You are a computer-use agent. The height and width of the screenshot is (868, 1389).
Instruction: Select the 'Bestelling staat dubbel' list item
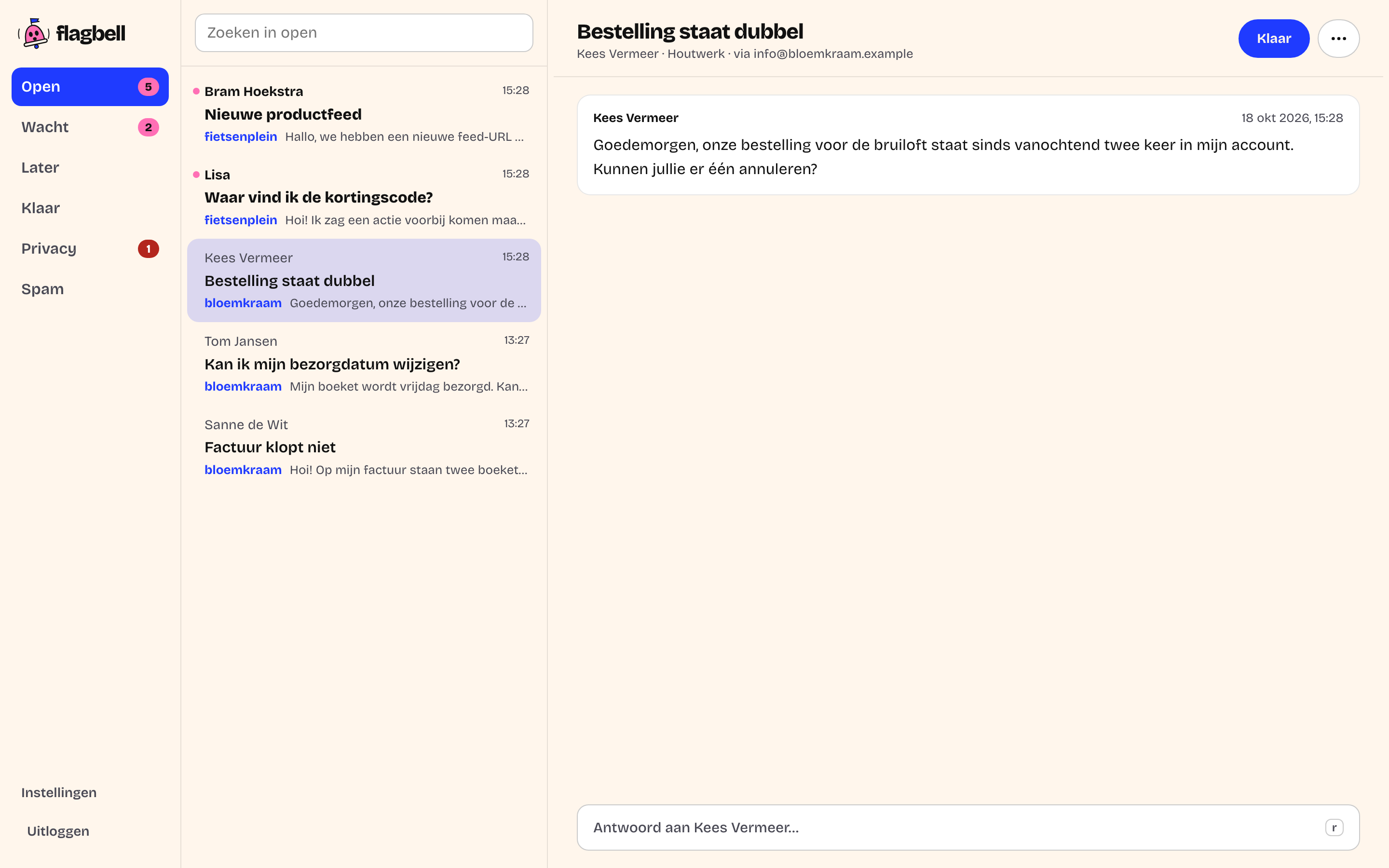pyautogui.click(x=364, y=280)
